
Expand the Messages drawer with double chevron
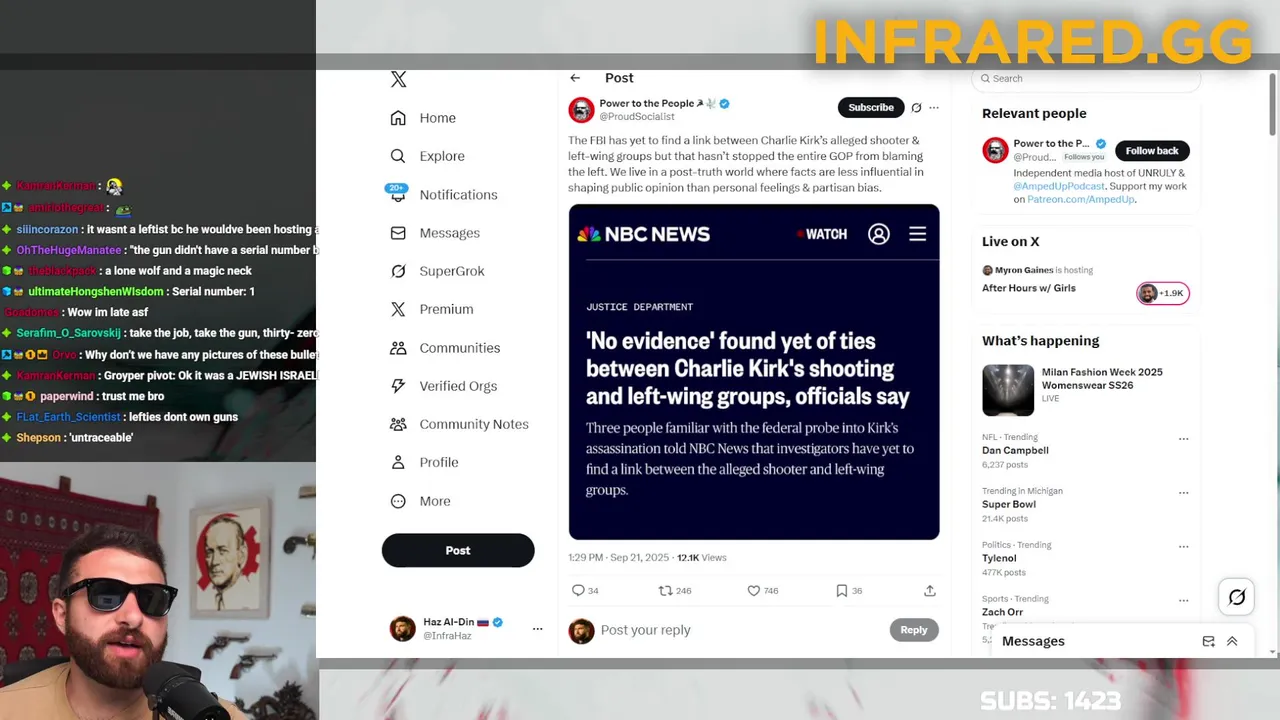pyautogui.click(x=1232, y=641)
